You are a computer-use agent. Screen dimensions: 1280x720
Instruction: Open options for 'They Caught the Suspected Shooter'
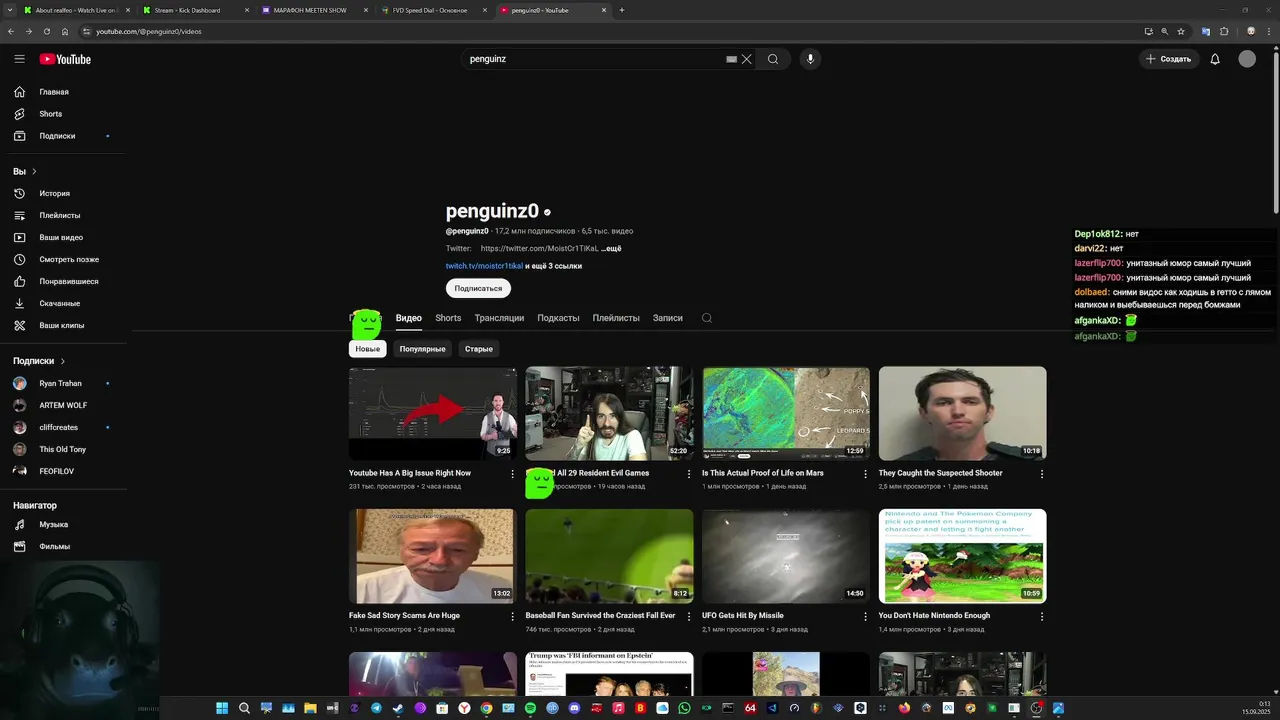[x=1042, y=474]
